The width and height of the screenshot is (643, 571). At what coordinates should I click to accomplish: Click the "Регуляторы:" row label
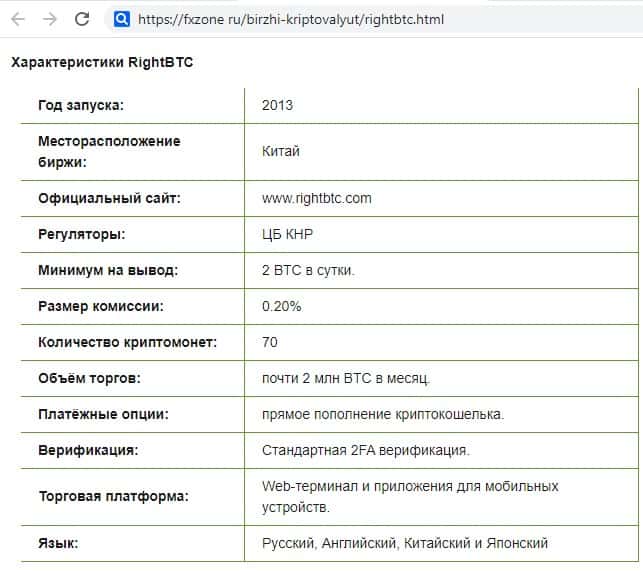(x=81, y=234)
